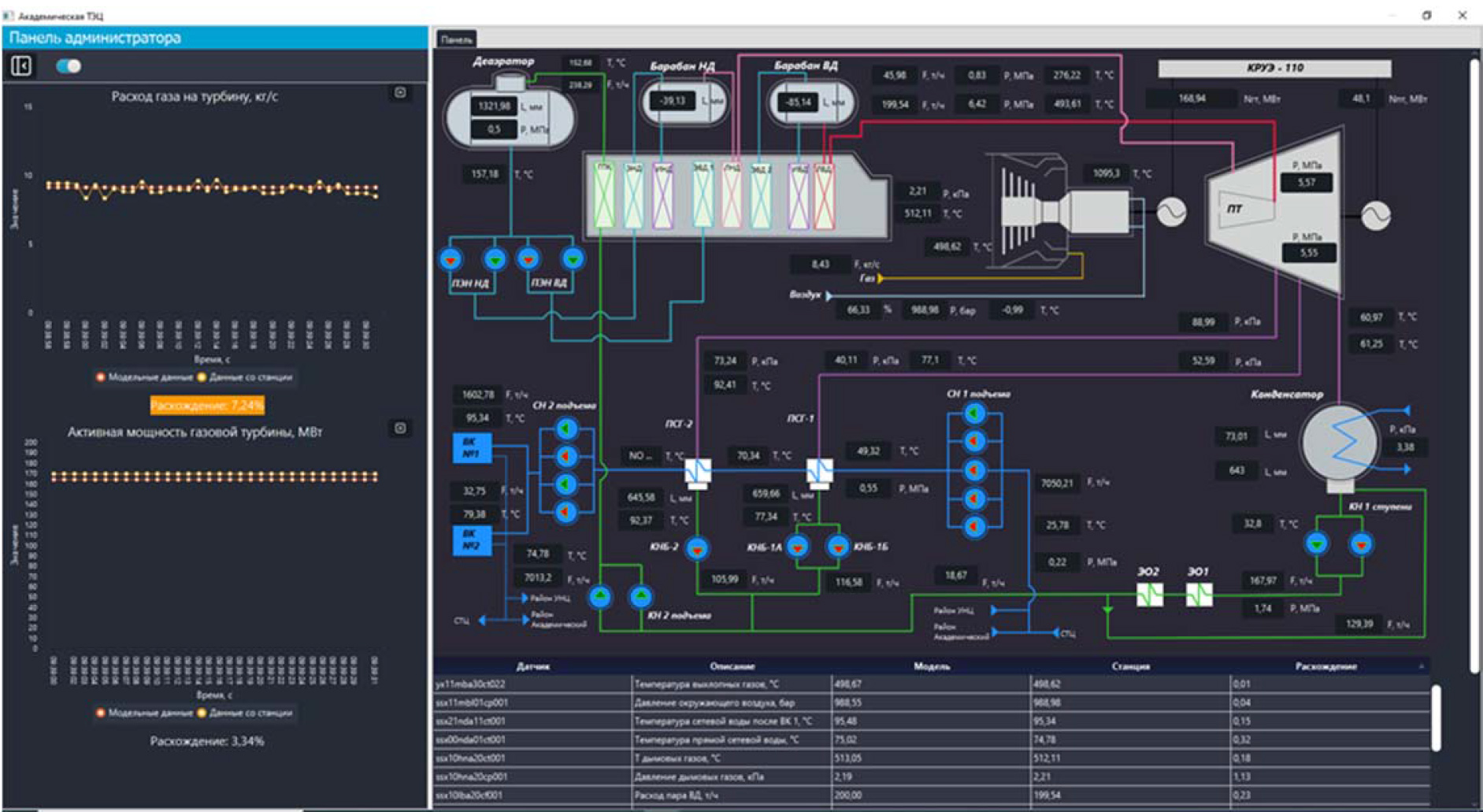Screen dimensions: 1483x812
Task: Click the ПСГ-2 heat exchanger symbol
Action: click(698, 472)
